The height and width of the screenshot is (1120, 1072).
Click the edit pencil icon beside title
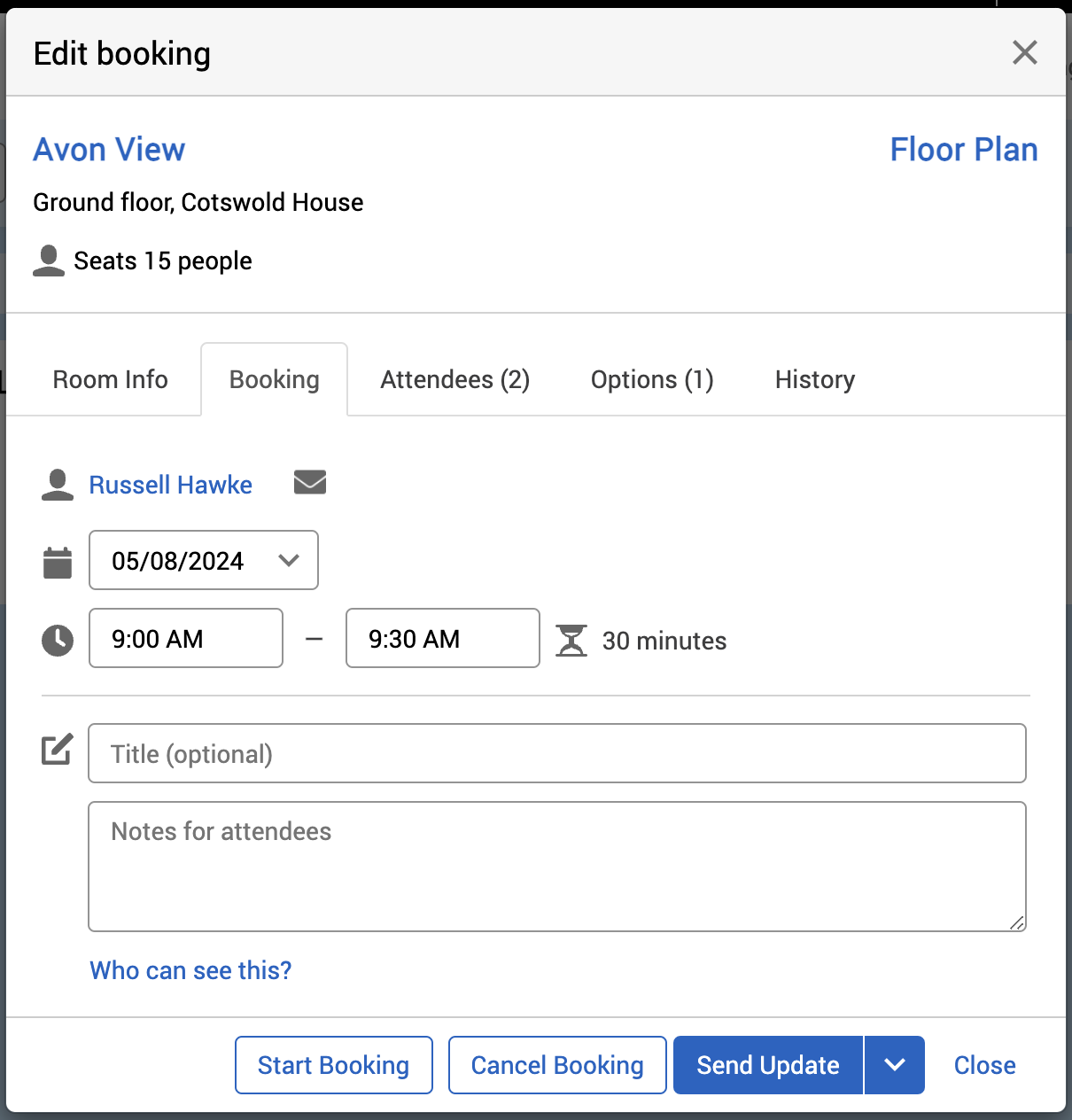(x=58, y=751)
